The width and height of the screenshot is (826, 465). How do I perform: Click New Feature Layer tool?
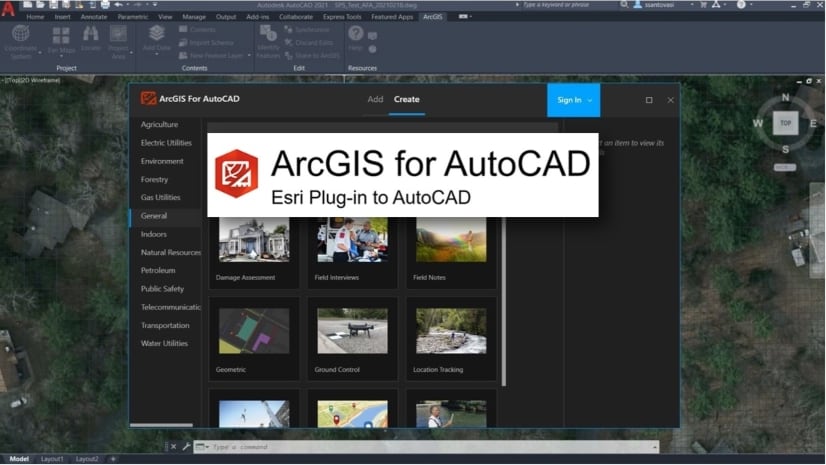tap(211, 55)
